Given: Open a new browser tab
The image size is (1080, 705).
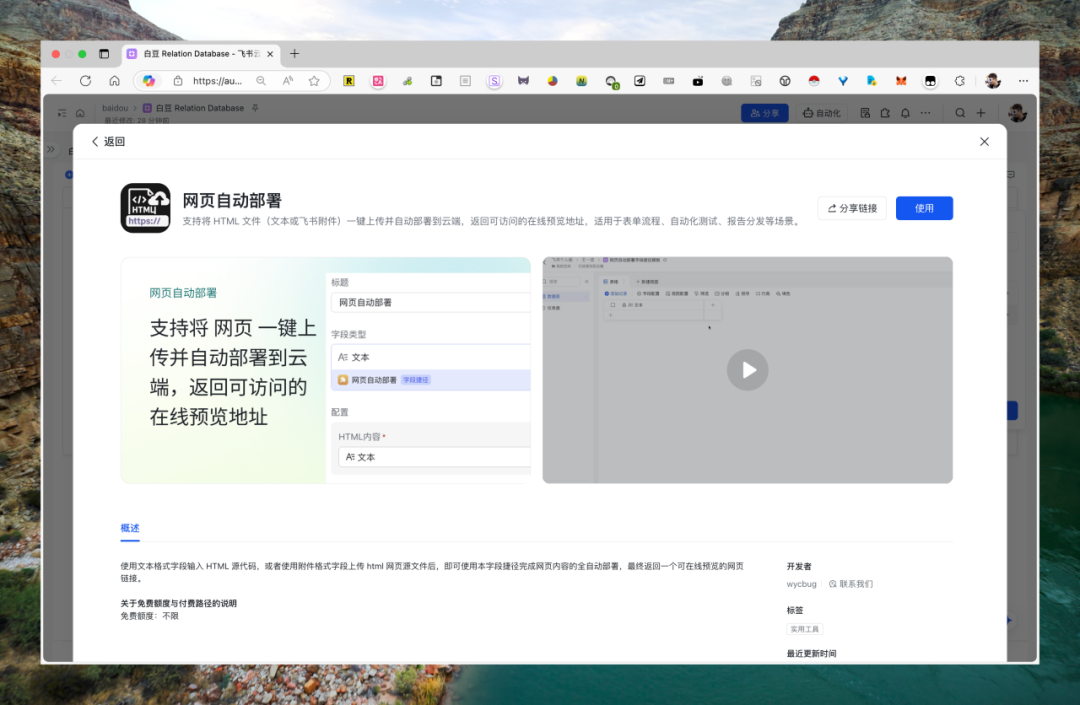Looking at the screenshot, I should (294, 54).
